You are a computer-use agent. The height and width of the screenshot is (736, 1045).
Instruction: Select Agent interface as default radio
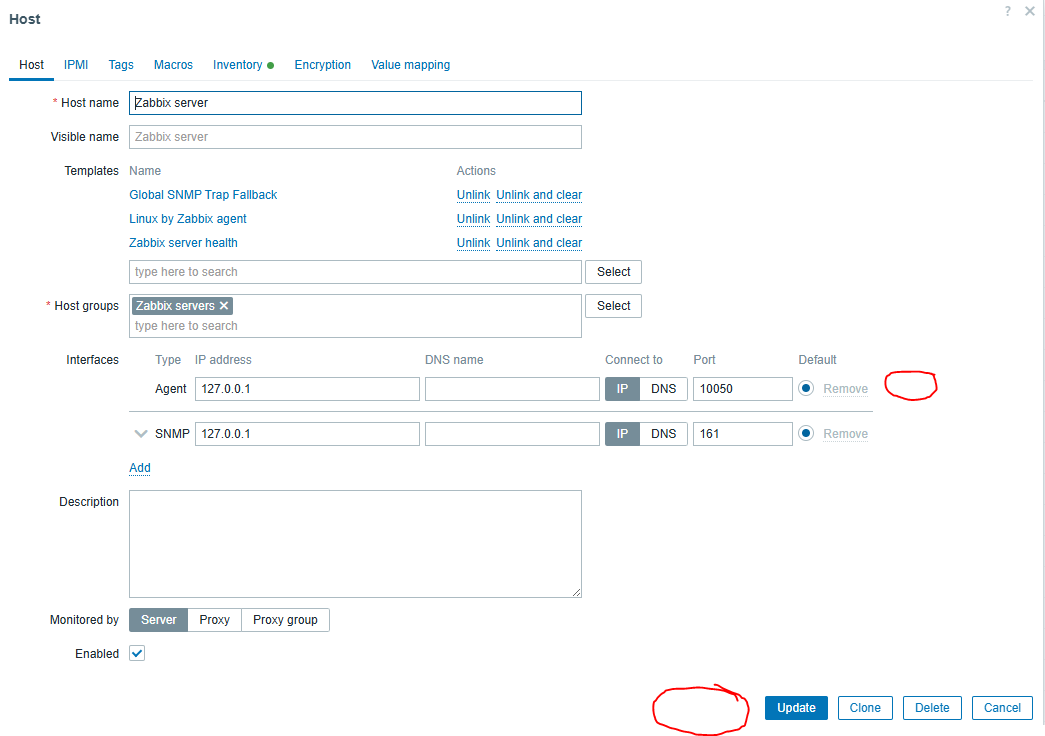point(806,389)
